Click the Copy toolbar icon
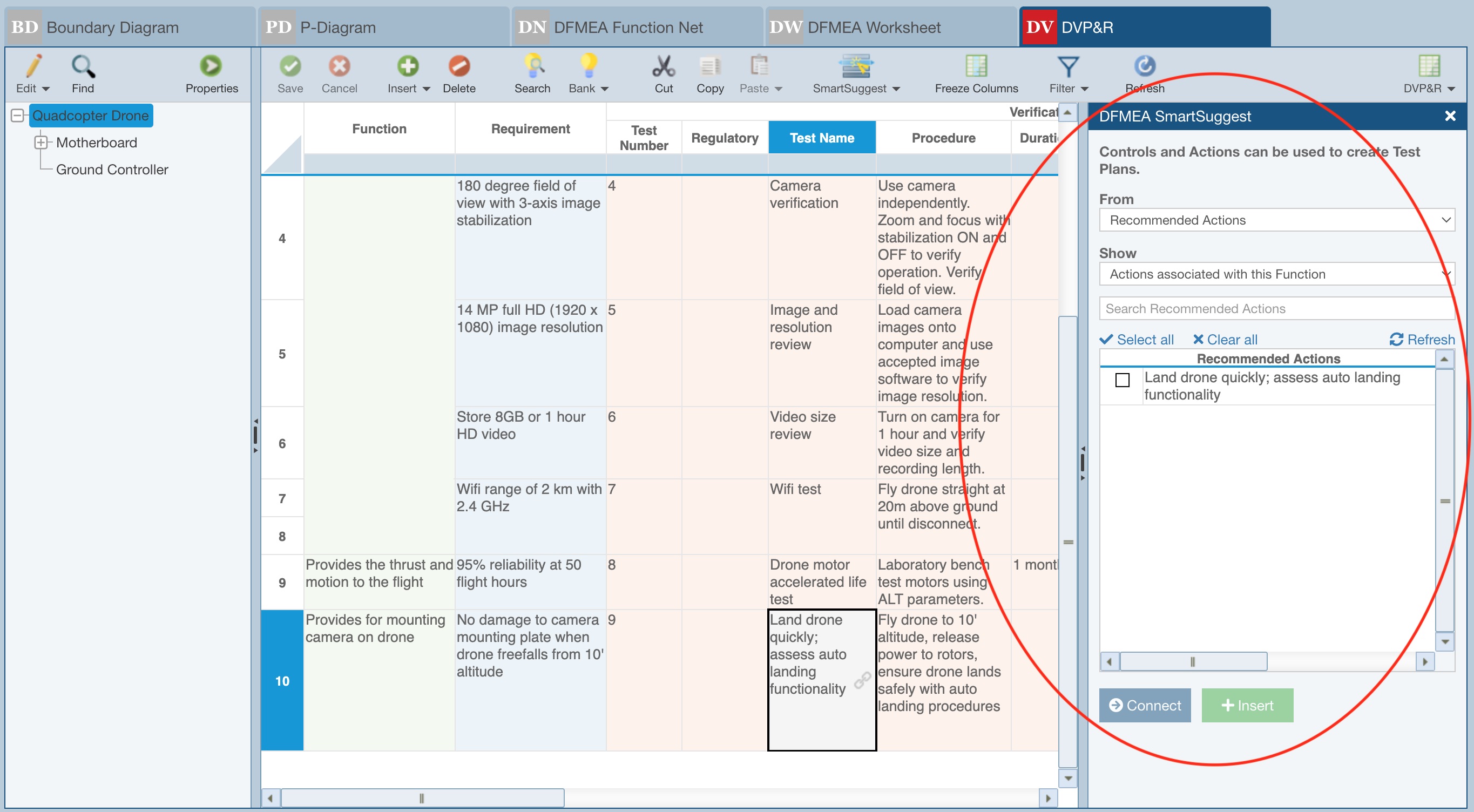The width and height of the screenshot is (1474, 812). 709,67
